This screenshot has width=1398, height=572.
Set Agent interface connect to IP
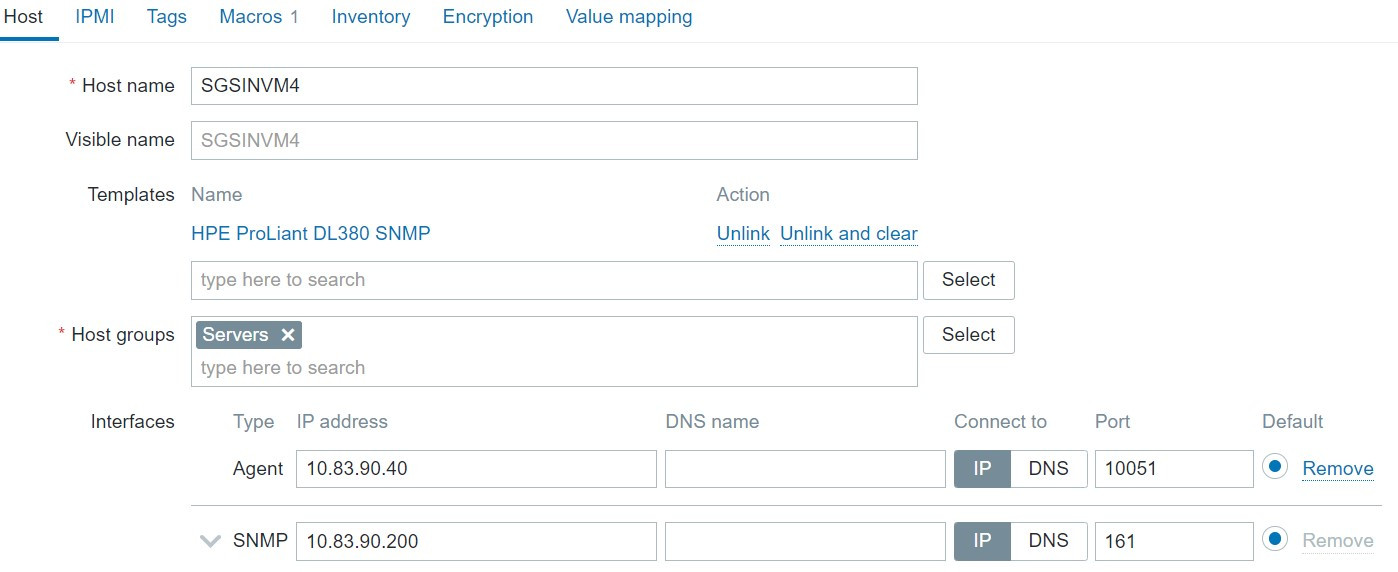[x=982, y=468]
